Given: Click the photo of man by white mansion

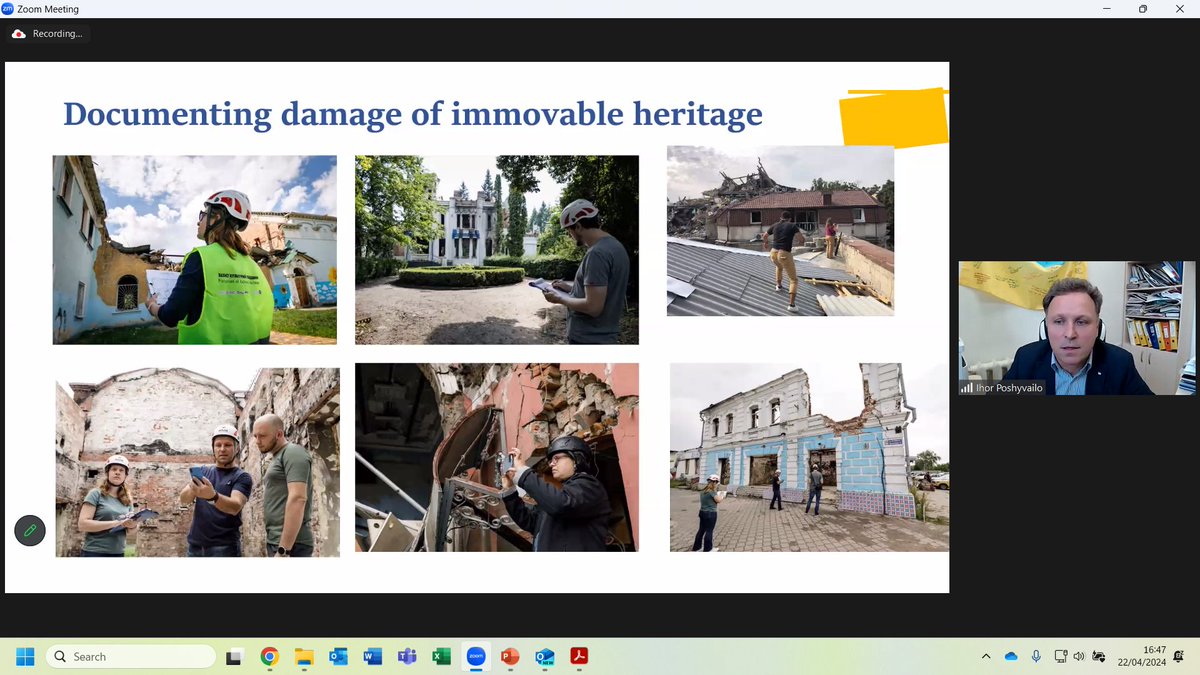Looking at the screenshot, I should pos(497,250).
